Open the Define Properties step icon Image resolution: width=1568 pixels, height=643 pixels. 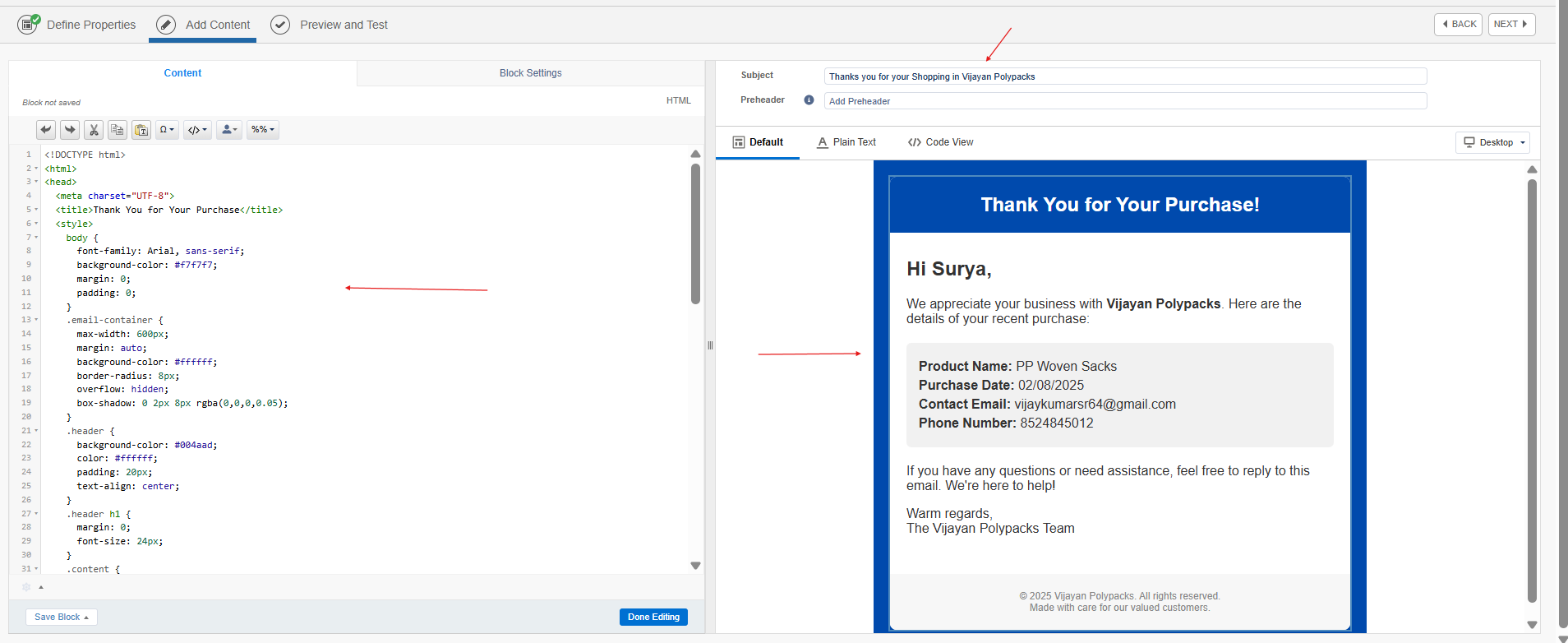point(28,25)
